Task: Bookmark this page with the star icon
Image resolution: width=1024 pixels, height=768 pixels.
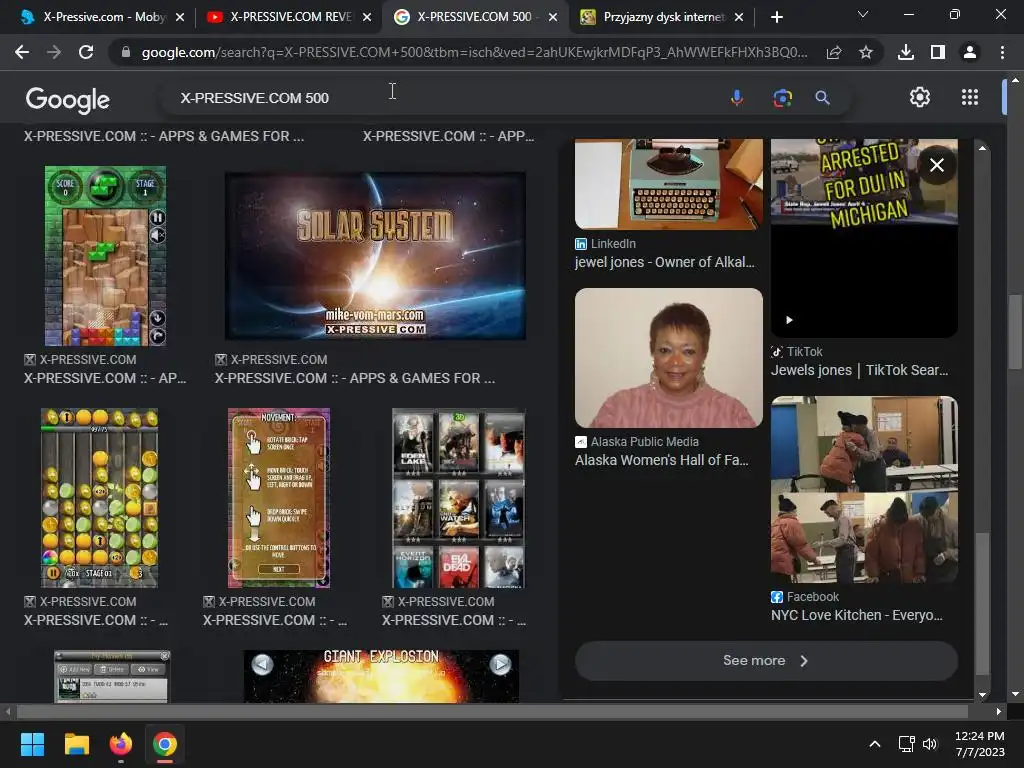Action: tap(866, 52)
